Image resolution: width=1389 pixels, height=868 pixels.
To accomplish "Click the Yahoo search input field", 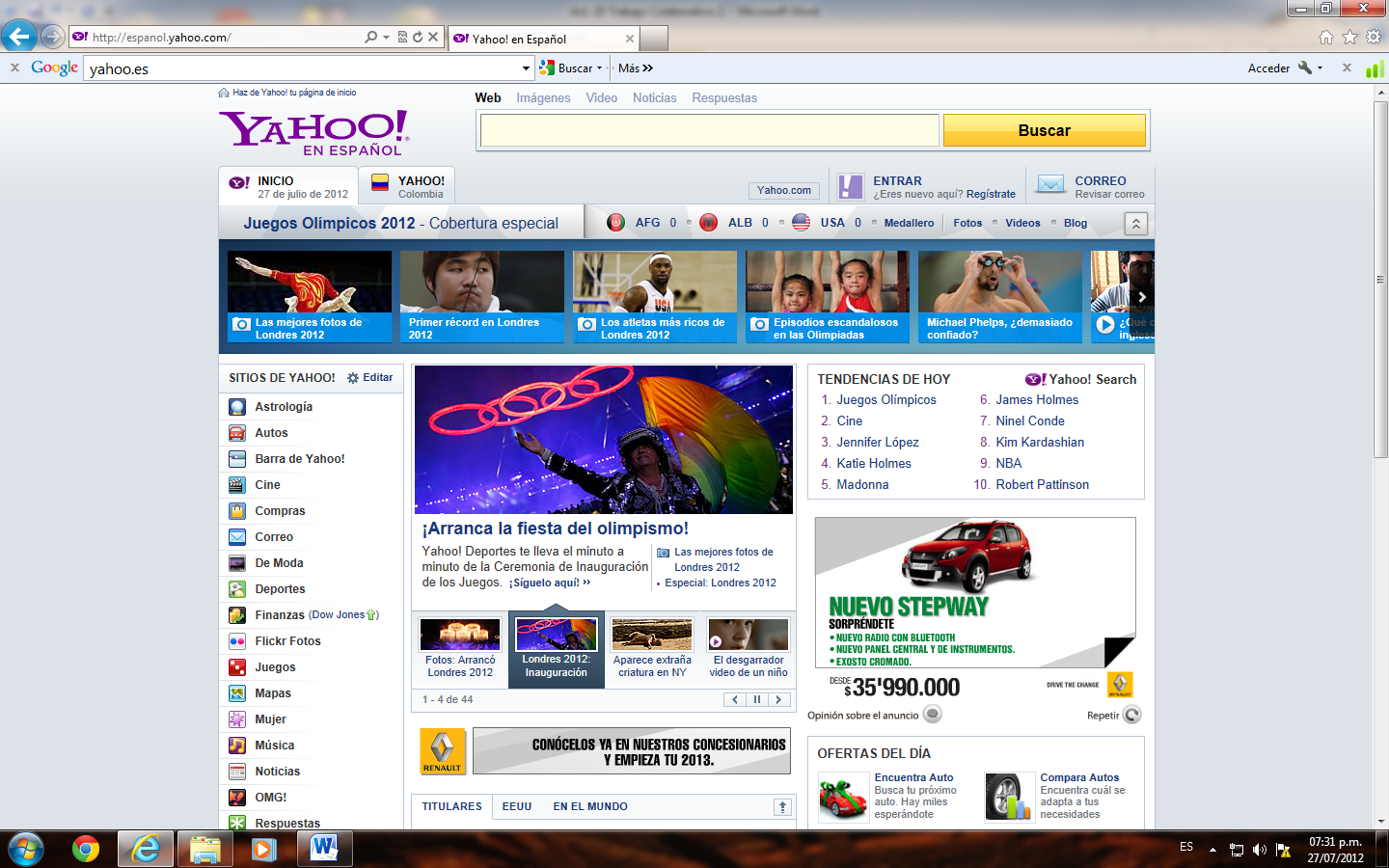I will 709,130.
